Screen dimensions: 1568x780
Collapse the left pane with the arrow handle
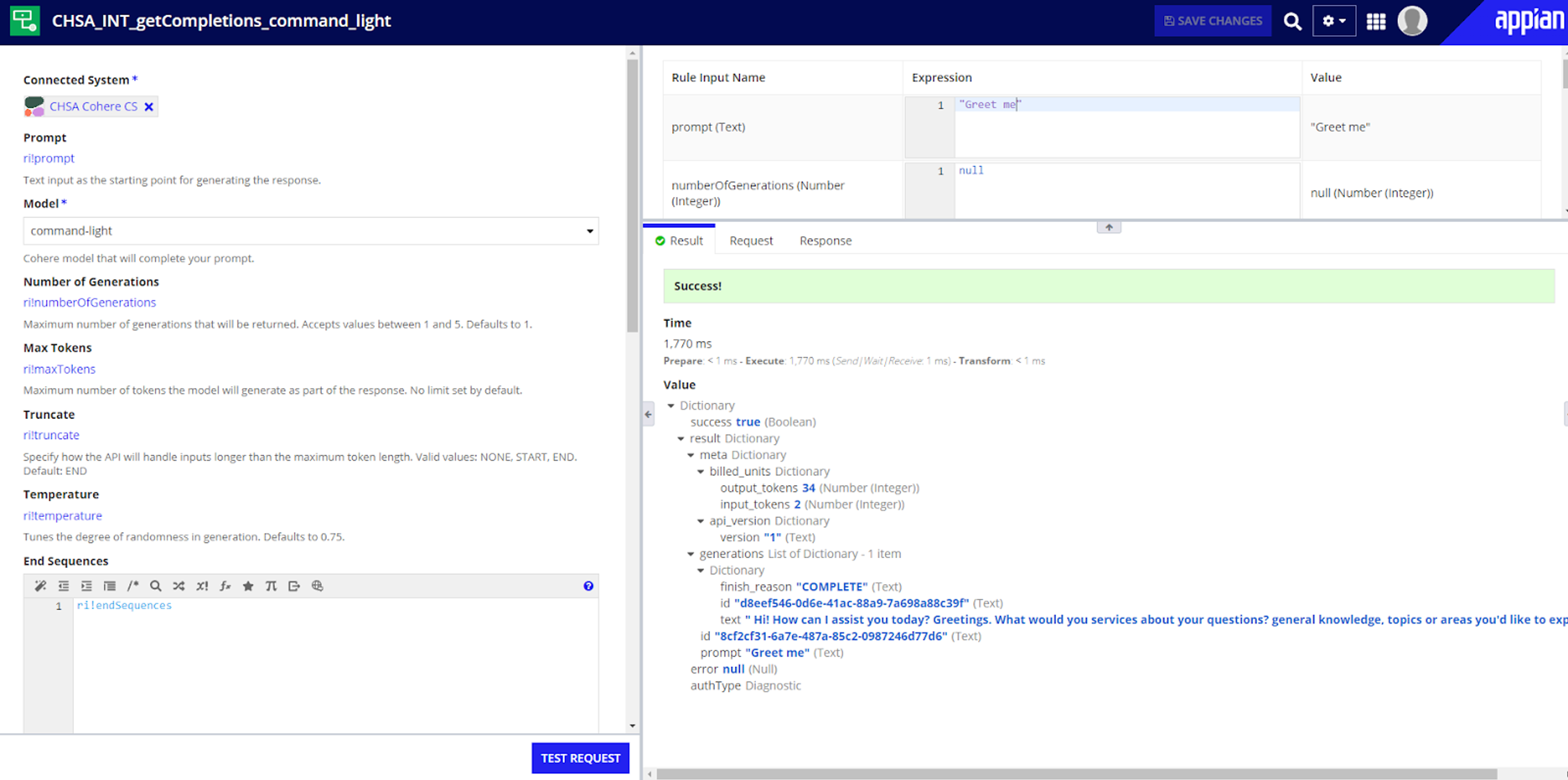tap(648, 415)
